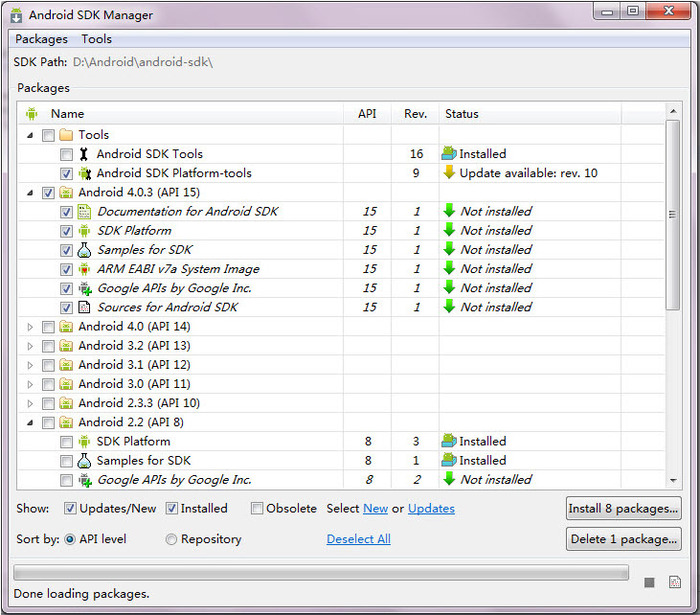Click the API 15 Samples for SDK flask icon
This screenshot has width=700, height=615.
click(x=84, y=250)
